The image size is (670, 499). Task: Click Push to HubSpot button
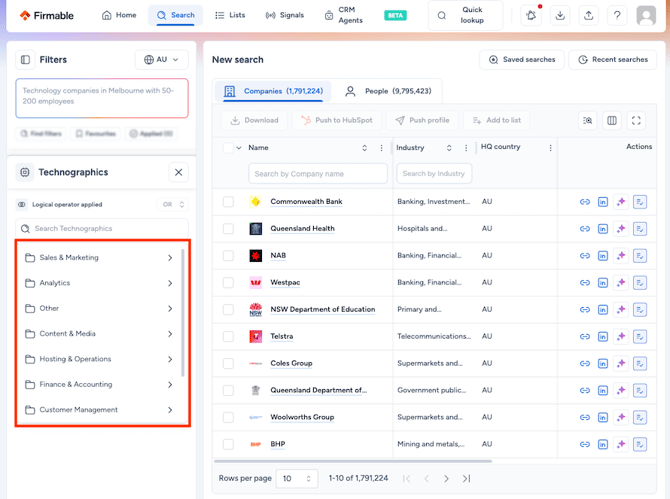pos(337,120)
